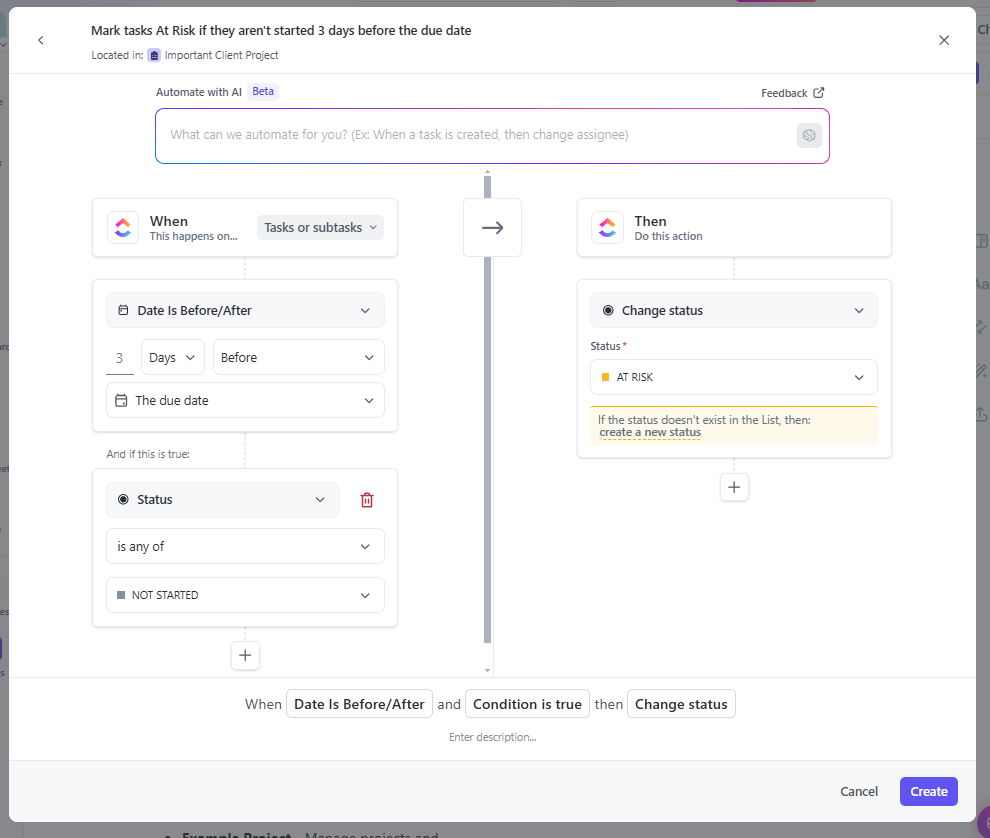
Task: Expand the Date Is Before/After trigger dropdown
Action: 245,311
